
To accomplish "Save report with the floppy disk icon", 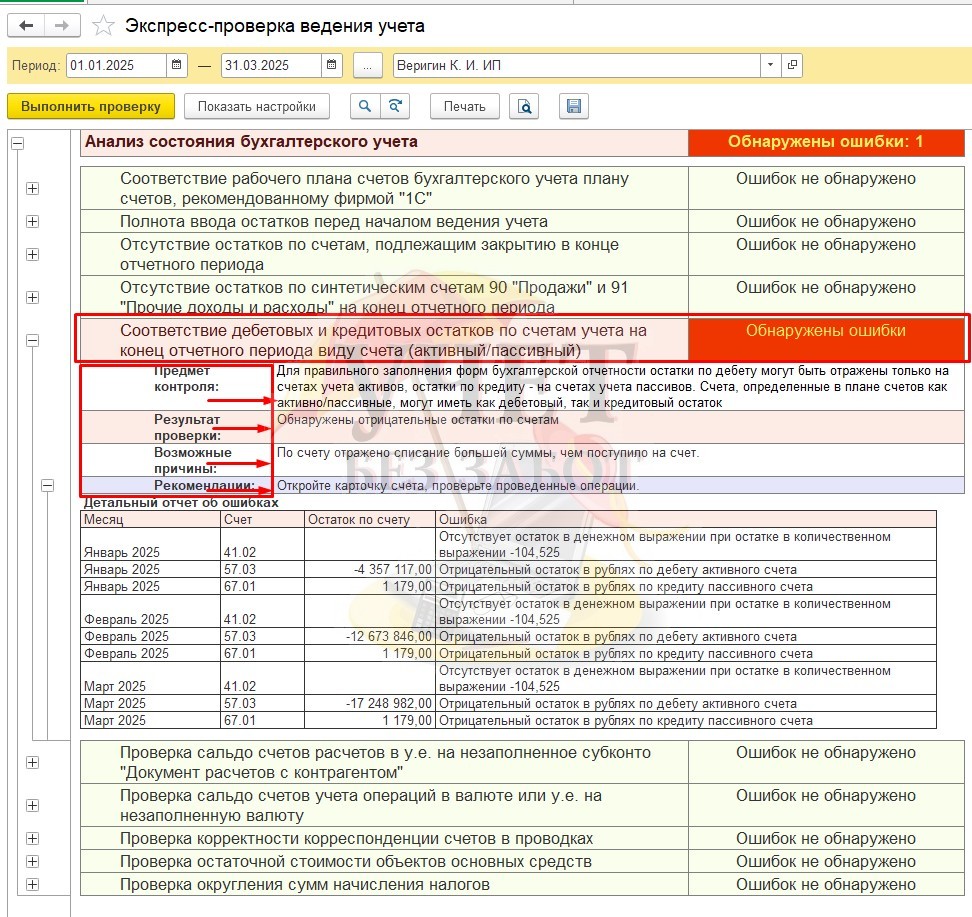I will click(573, 107).
